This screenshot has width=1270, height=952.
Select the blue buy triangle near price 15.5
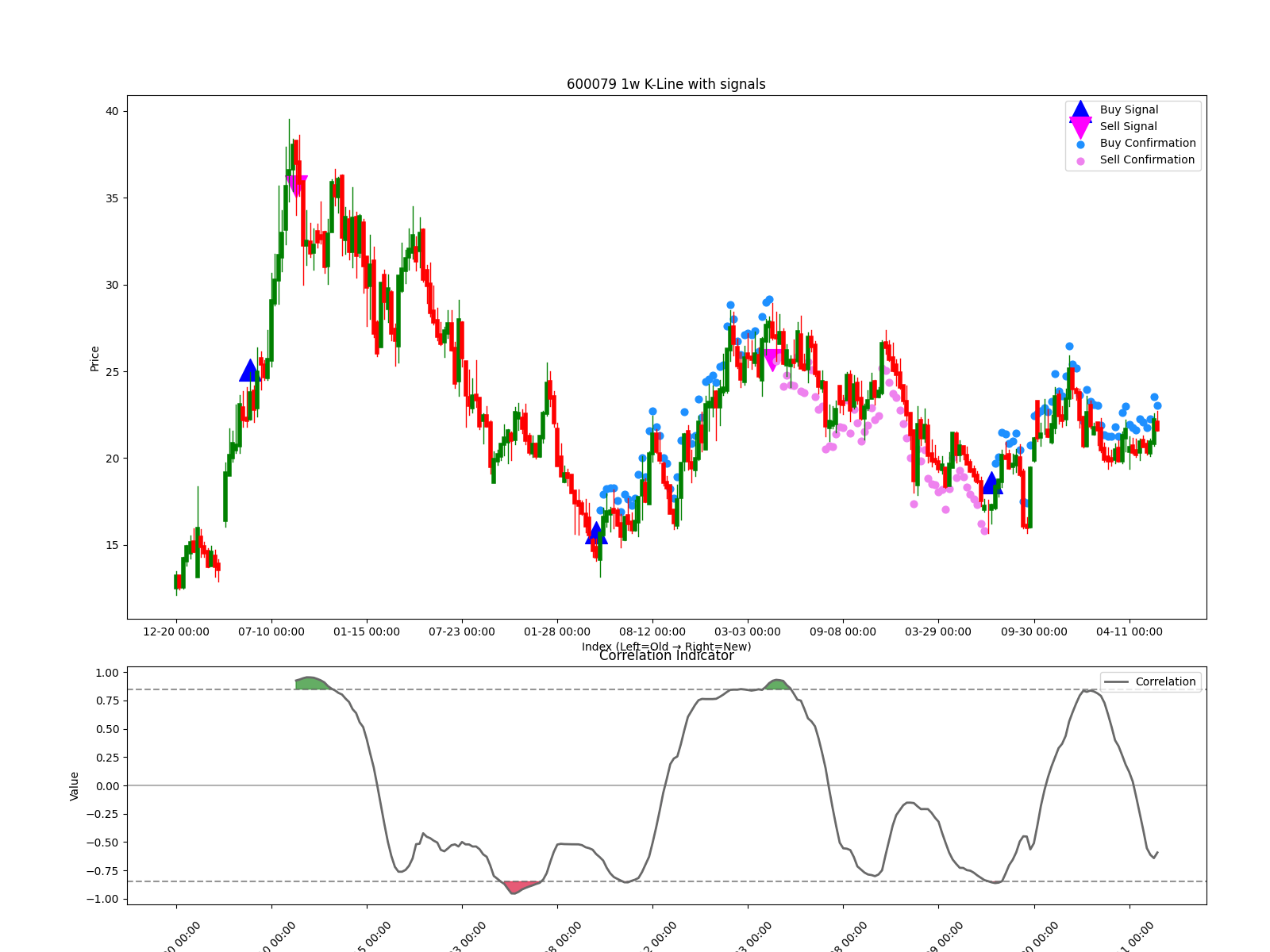click(x=596, y=533)
